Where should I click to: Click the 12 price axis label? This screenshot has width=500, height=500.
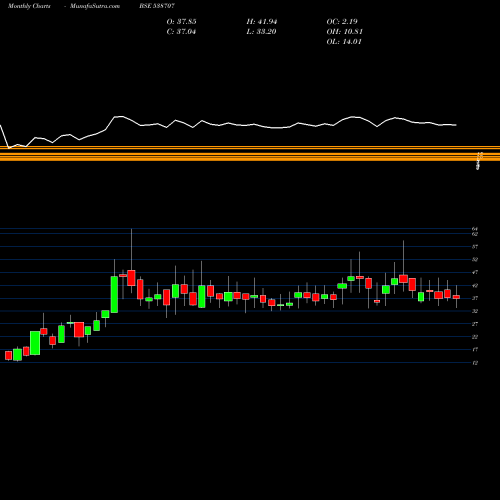coord(475,363)
